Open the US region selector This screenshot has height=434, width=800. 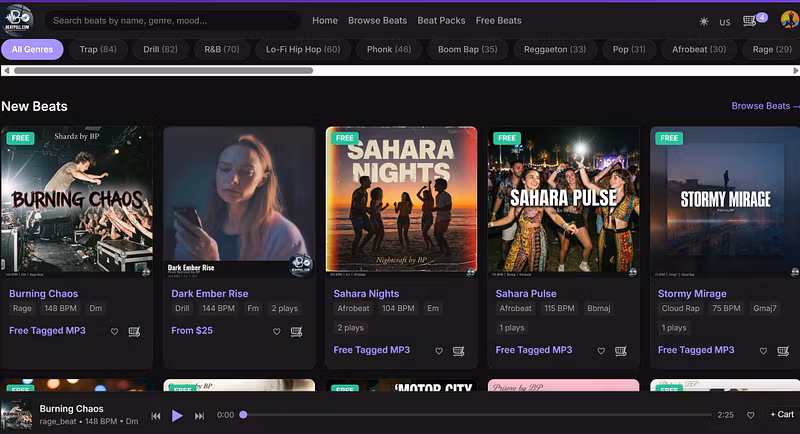[x=724, y=22]
